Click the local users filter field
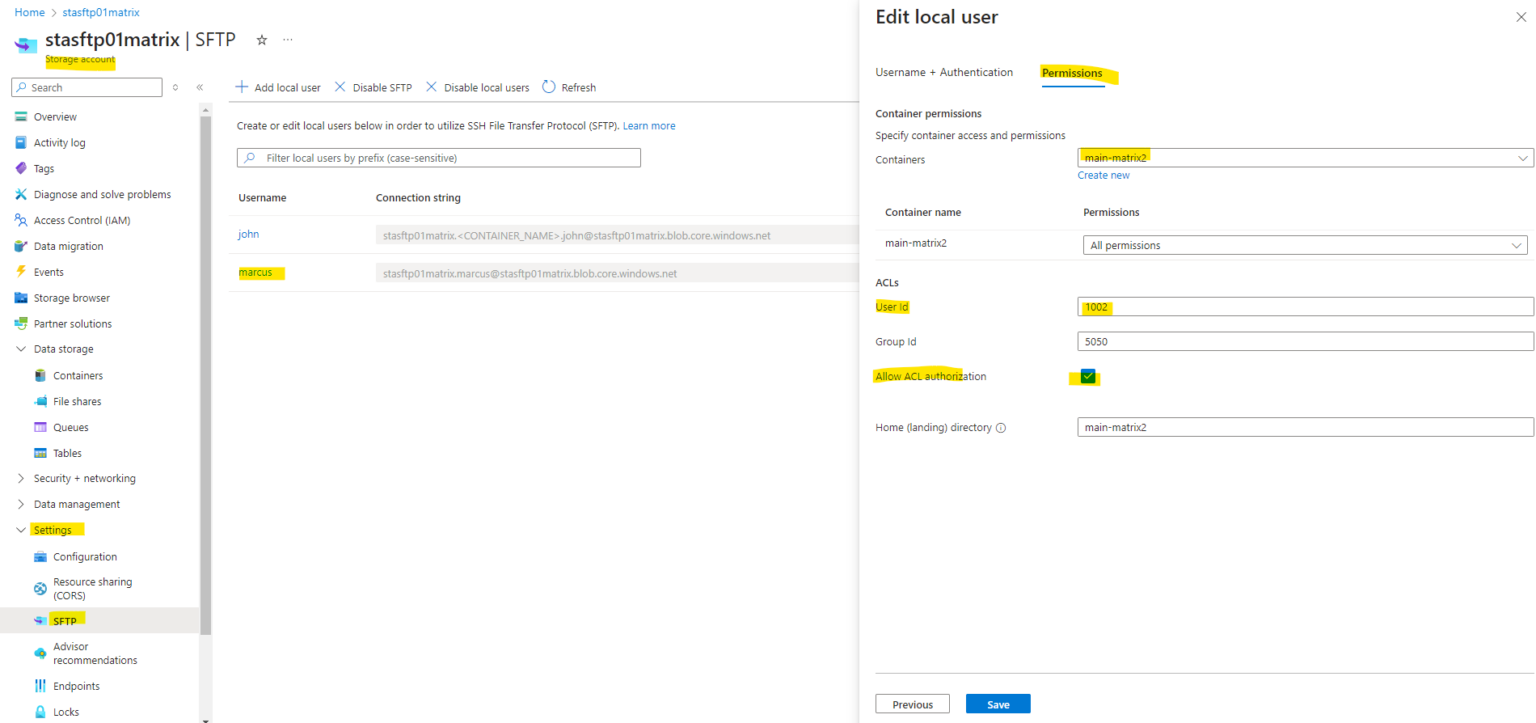The height and width of the screenshot is (723, 1536). tap(438, 157)
